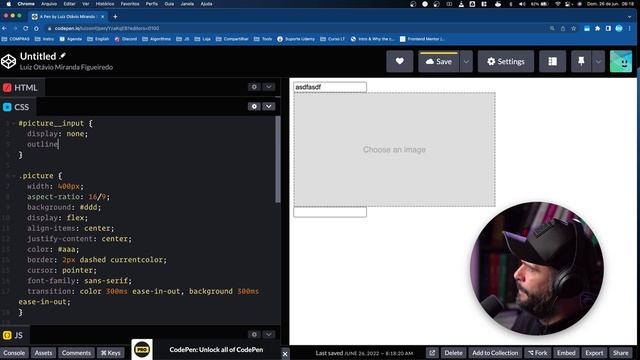This screenshot has height=360, width=640.
Task: Reload the page in Chrome
Action: (25, 28)
